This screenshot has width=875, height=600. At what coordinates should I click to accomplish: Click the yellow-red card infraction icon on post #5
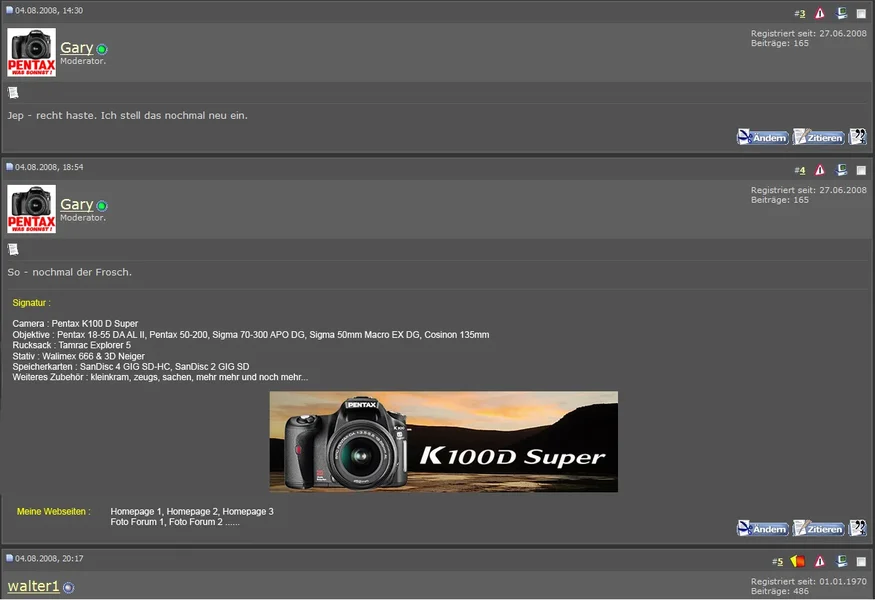coord(797,561)
